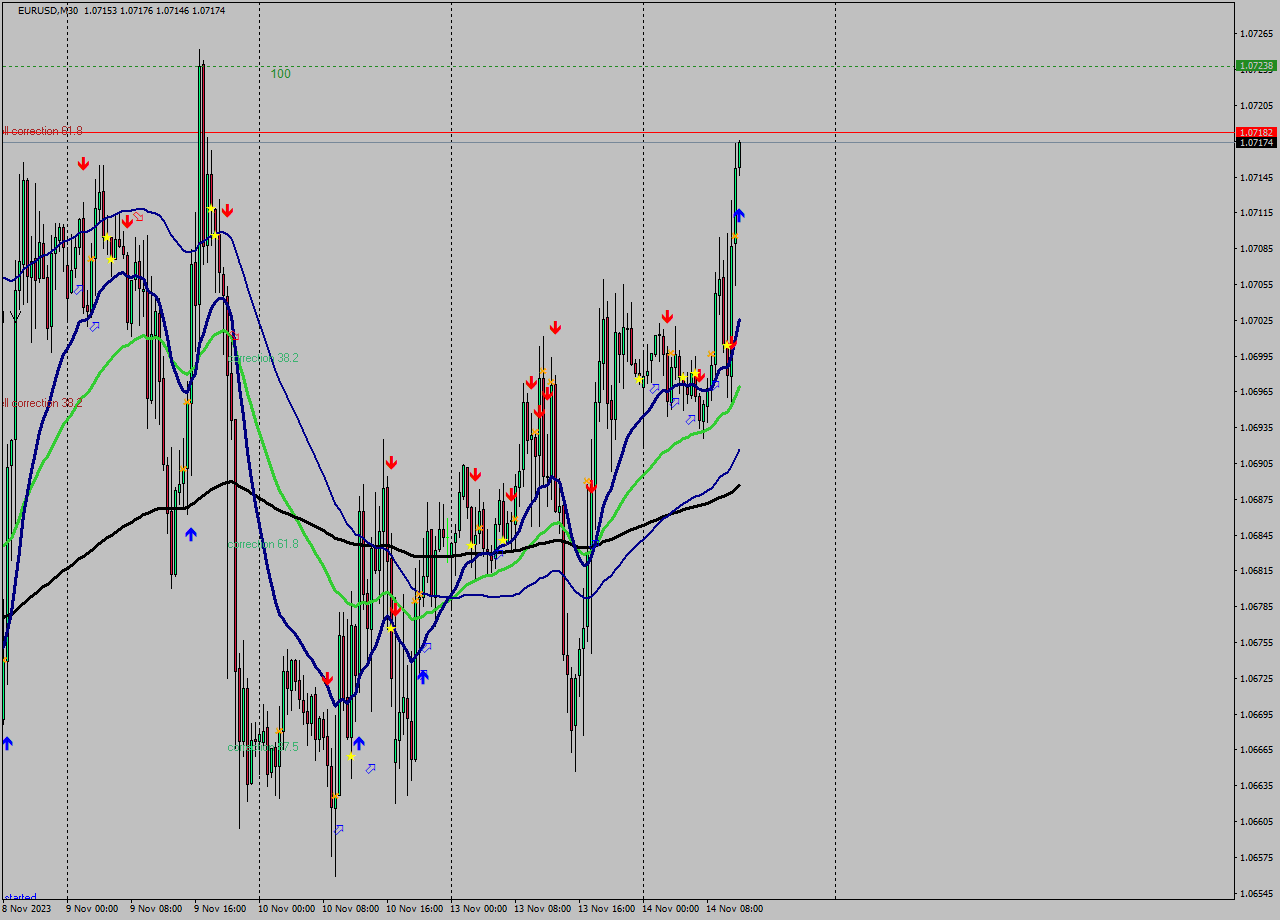Viewport: 1280px width, 920px height.
Task: Click the '9 Nov 16:00' date label
Action: tap(222, 909)
